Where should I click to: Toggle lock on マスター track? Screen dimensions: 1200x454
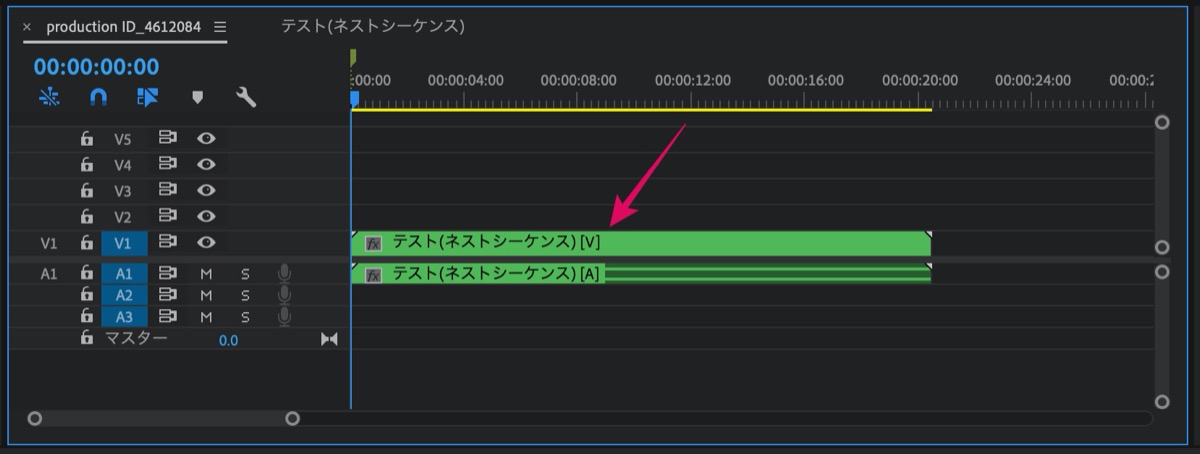pos(87,339)
